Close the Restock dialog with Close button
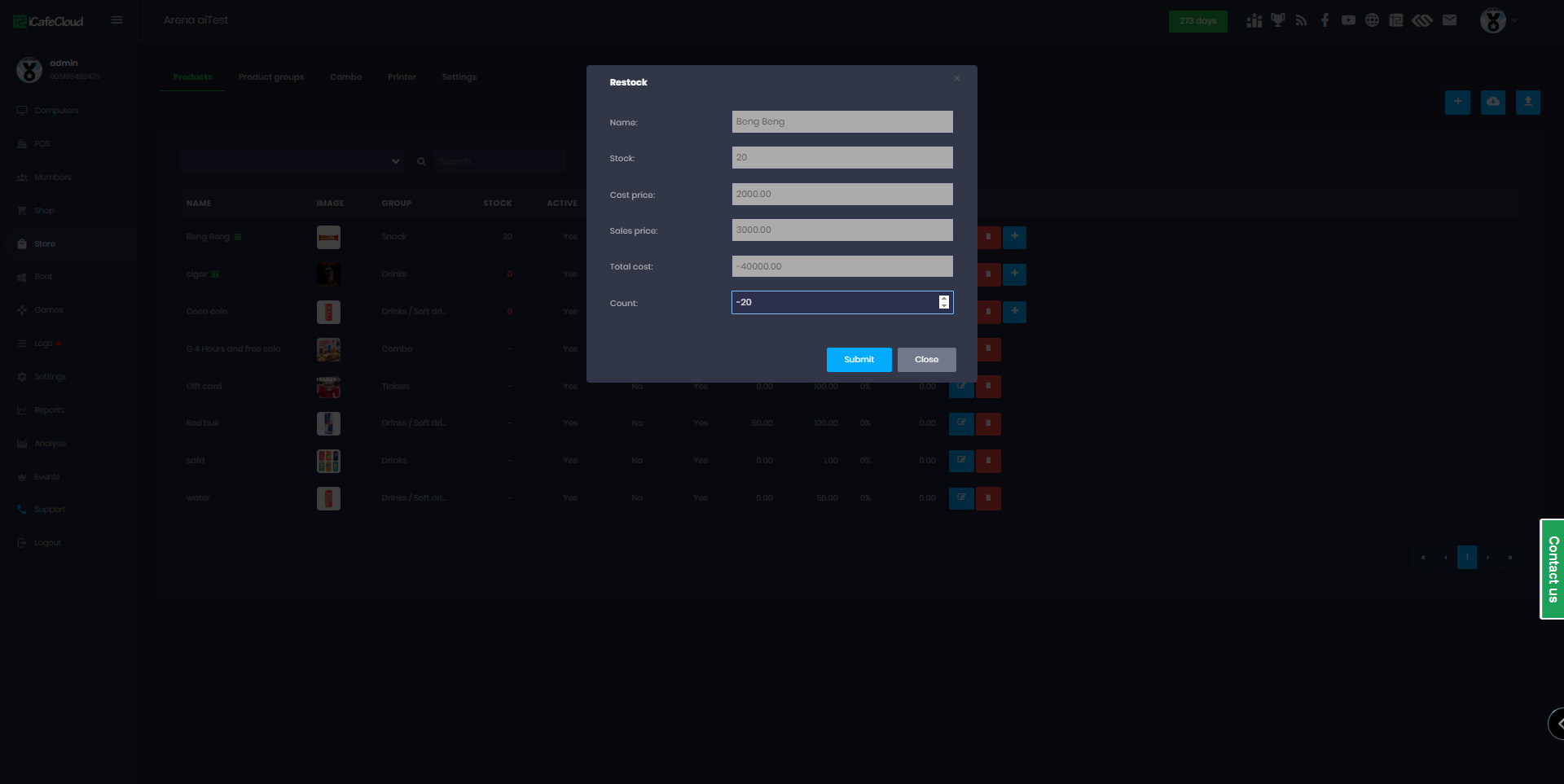Screen dimensions: 1564x784 (x=926, y=359)
